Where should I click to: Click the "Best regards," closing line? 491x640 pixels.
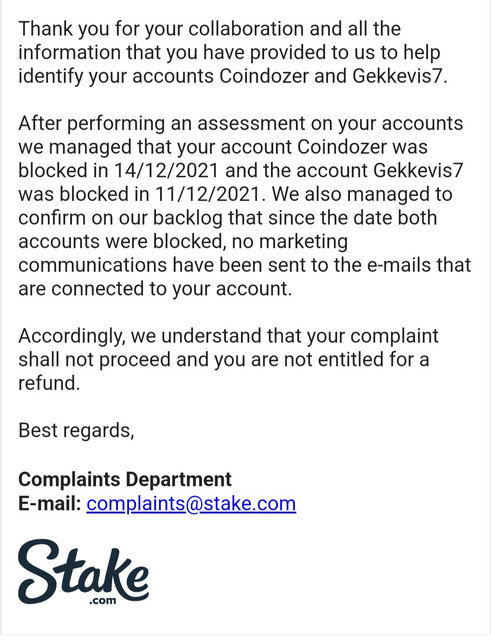tap(76, 431)
